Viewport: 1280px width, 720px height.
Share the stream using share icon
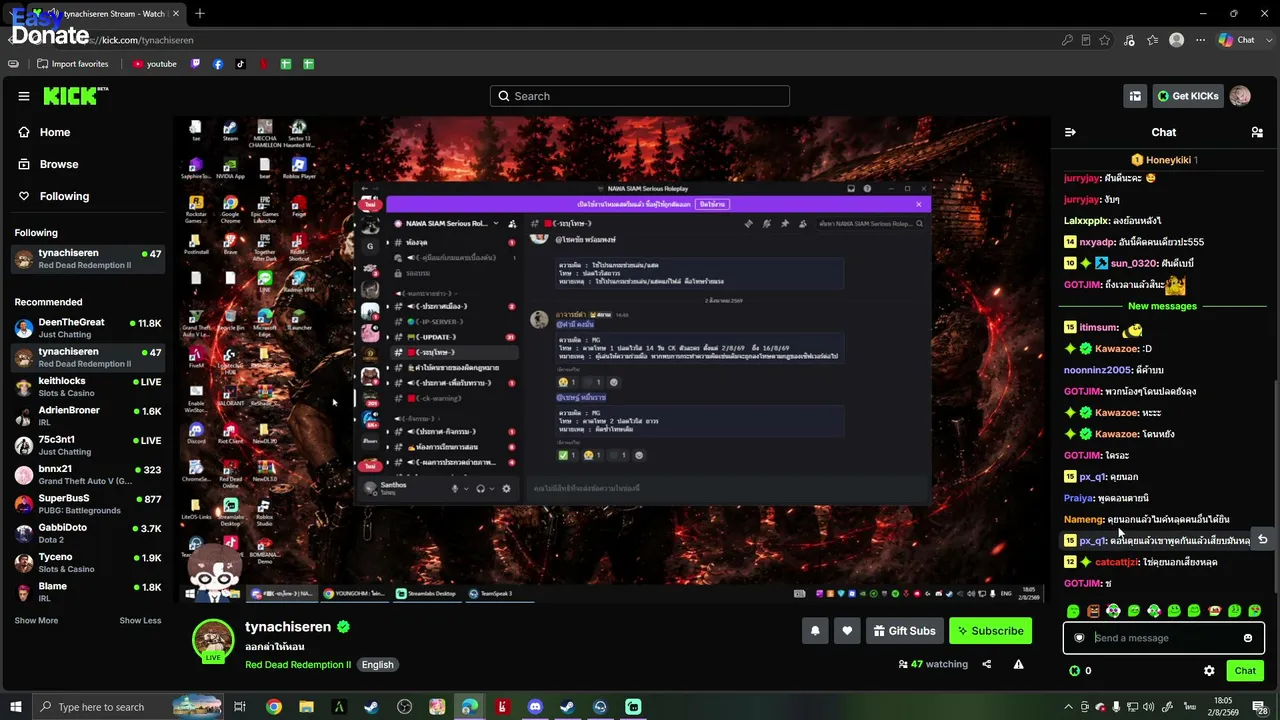tap(987, 664)
